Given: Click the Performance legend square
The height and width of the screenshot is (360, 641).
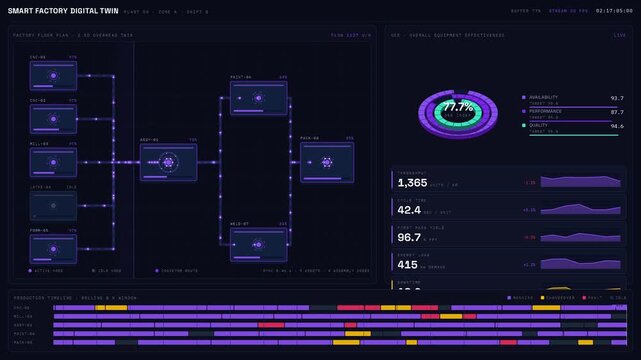Looking at the screenshot, I should 524,111.
